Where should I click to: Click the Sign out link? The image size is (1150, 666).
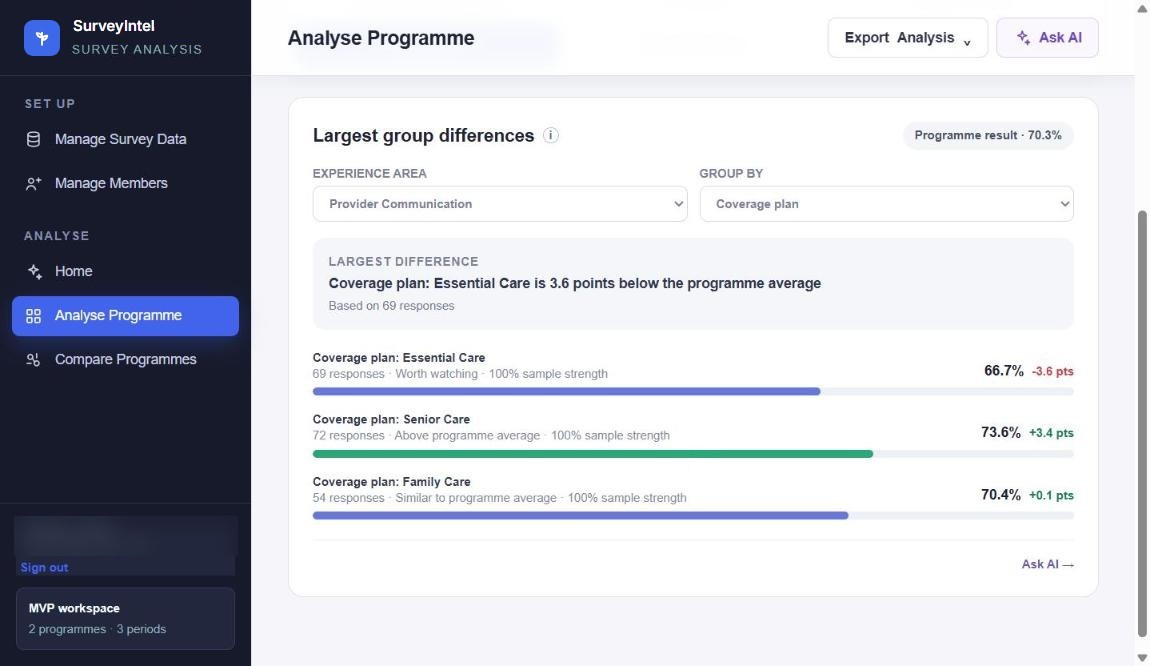coord(44,568)
